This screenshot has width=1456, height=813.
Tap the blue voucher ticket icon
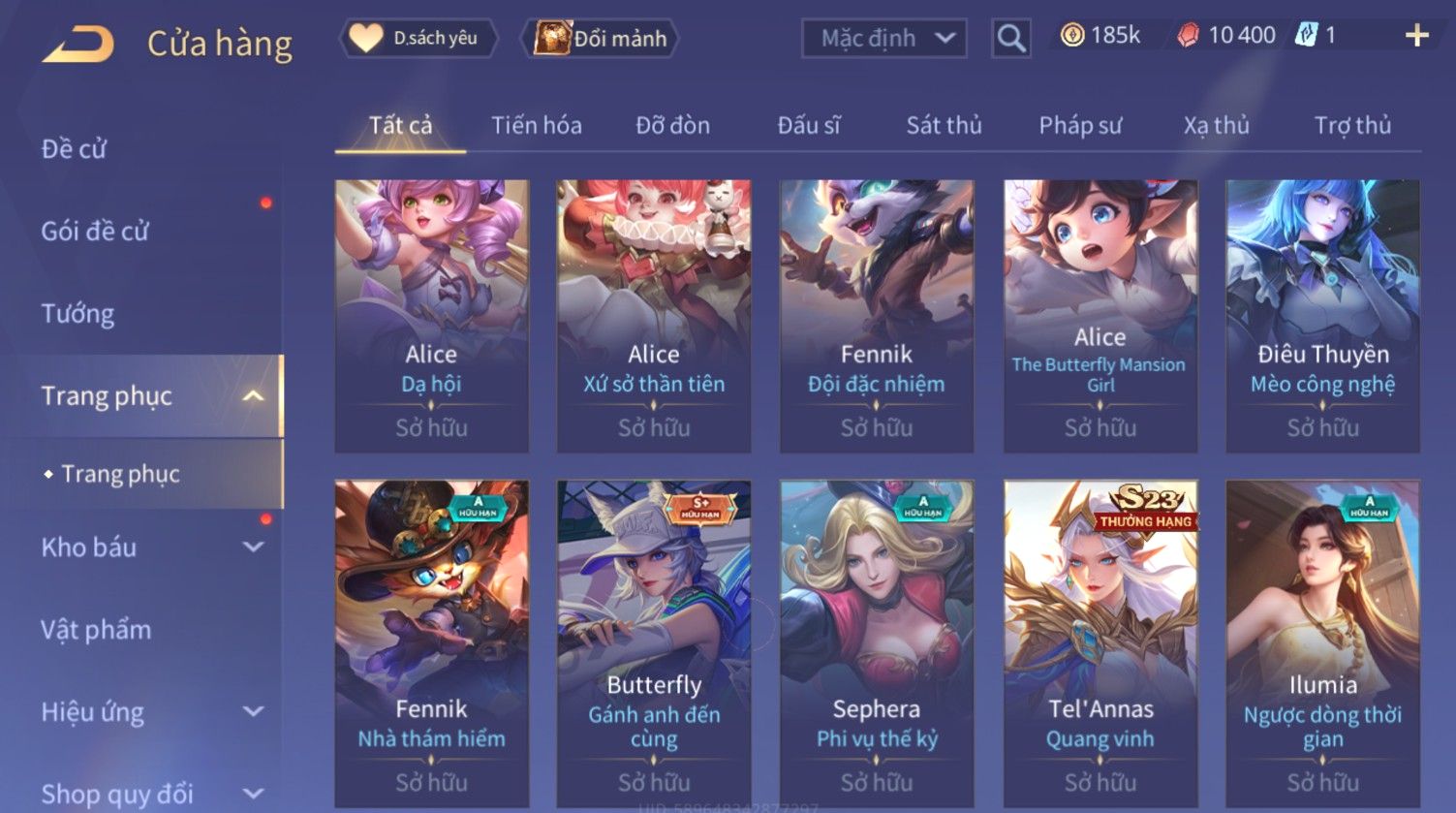coord(1307,36)
